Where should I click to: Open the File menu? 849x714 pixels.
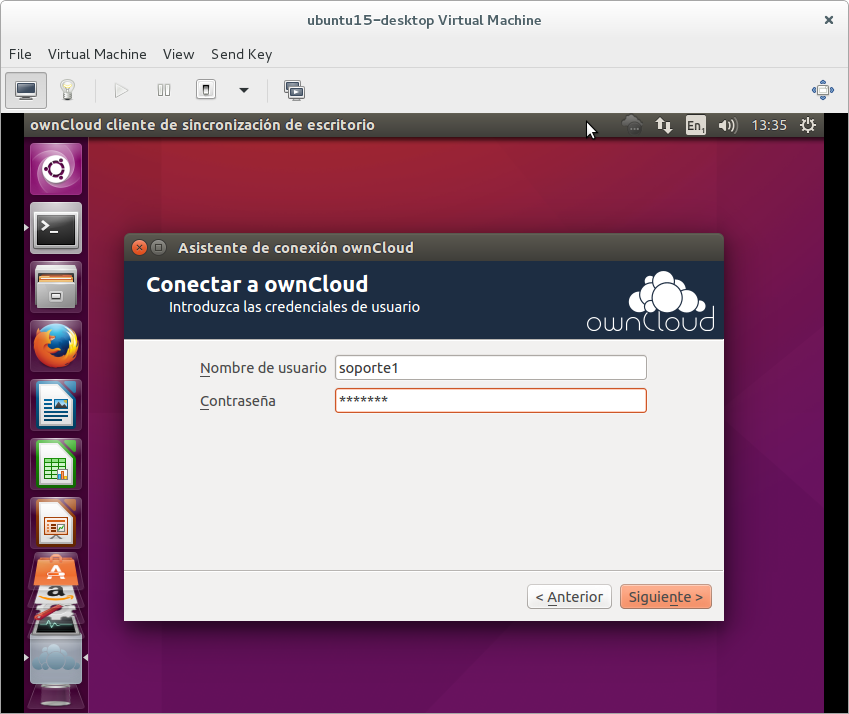coord(20,54)
